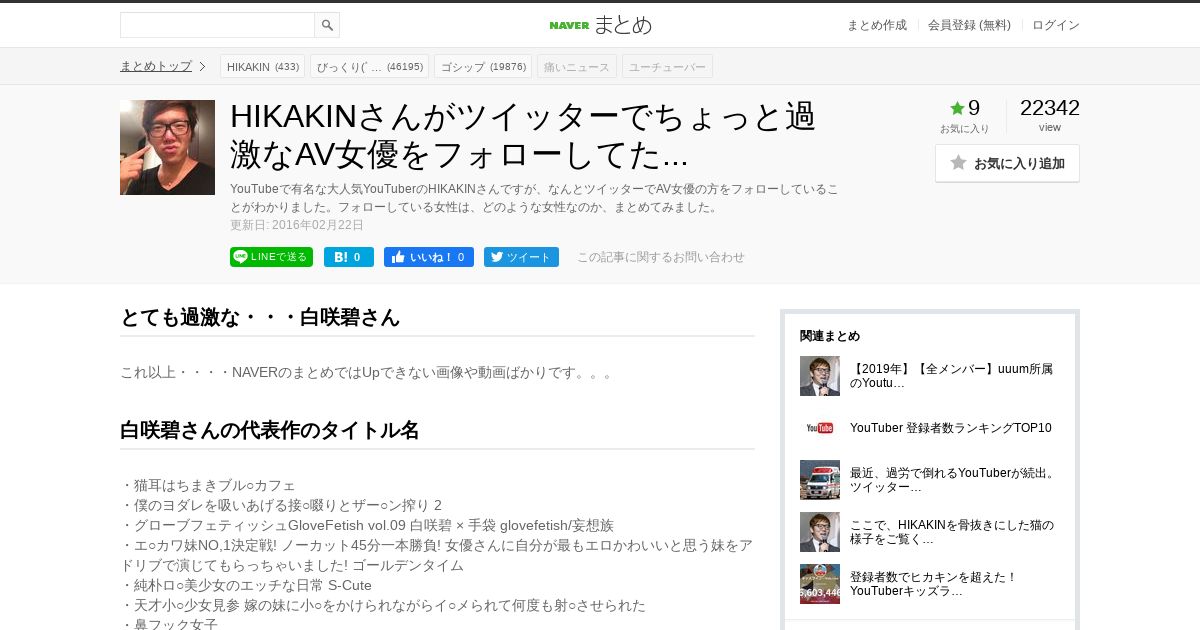This screenshot has width=1200, height=630.
Task: Select the HIKAKIN (433) tag
Action: 263,67
